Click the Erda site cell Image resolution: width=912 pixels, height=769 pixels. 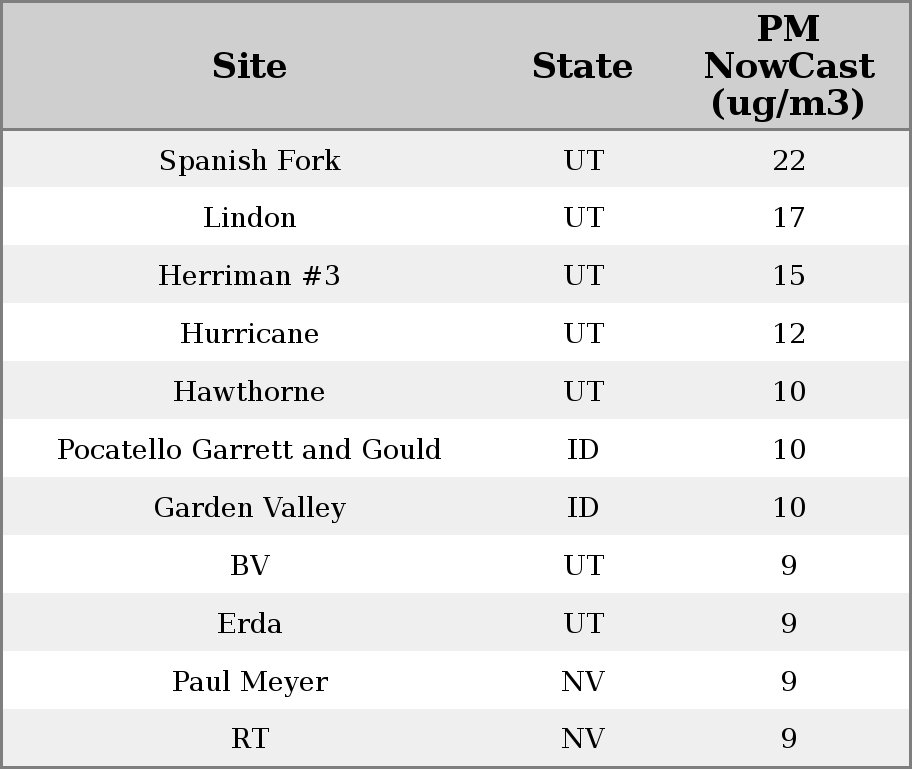click(x=249, y=624)
